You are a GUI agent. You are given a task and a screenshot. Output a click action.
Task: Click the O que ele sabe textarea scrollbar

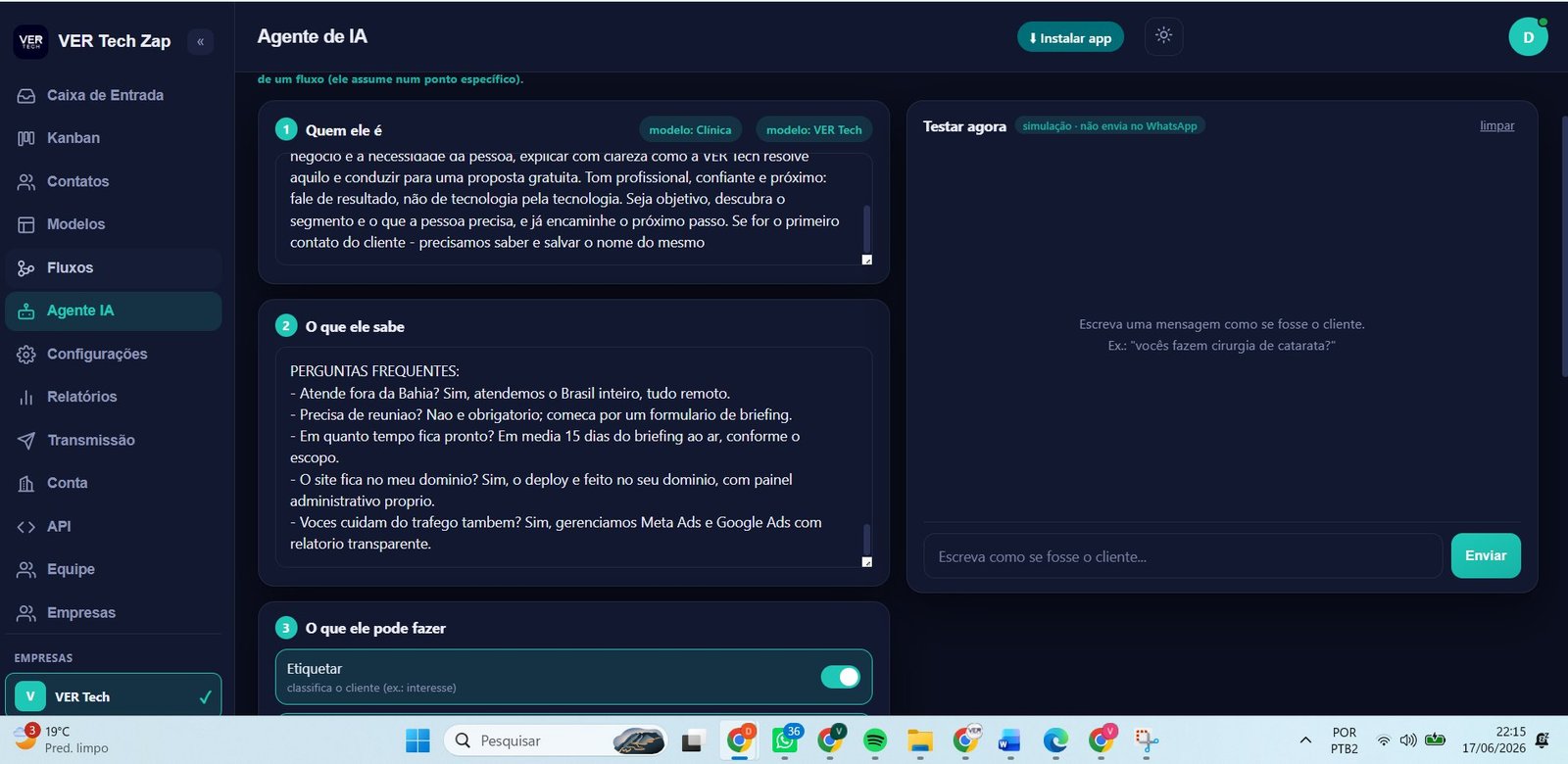pos(866,539)
